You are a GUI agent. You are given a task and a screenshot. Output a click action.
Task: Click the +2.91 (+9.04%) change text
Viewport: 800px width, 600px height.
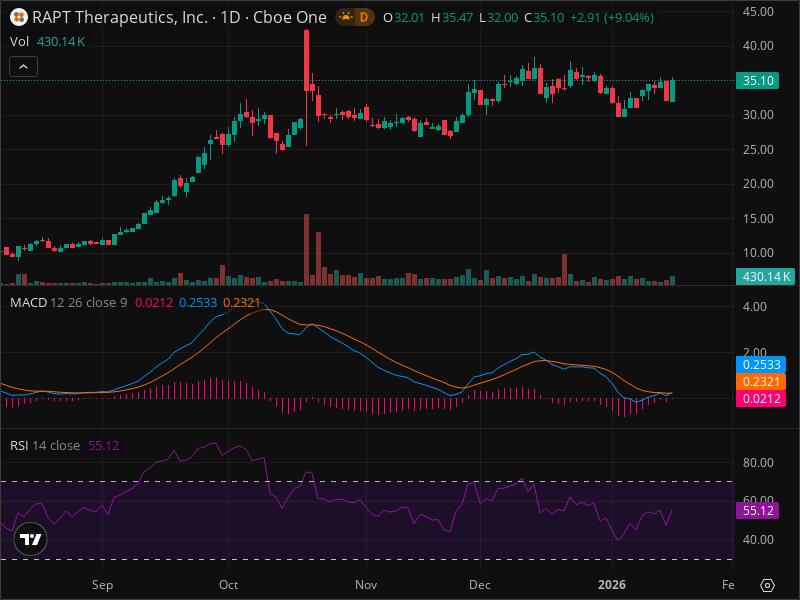point(612,18)
